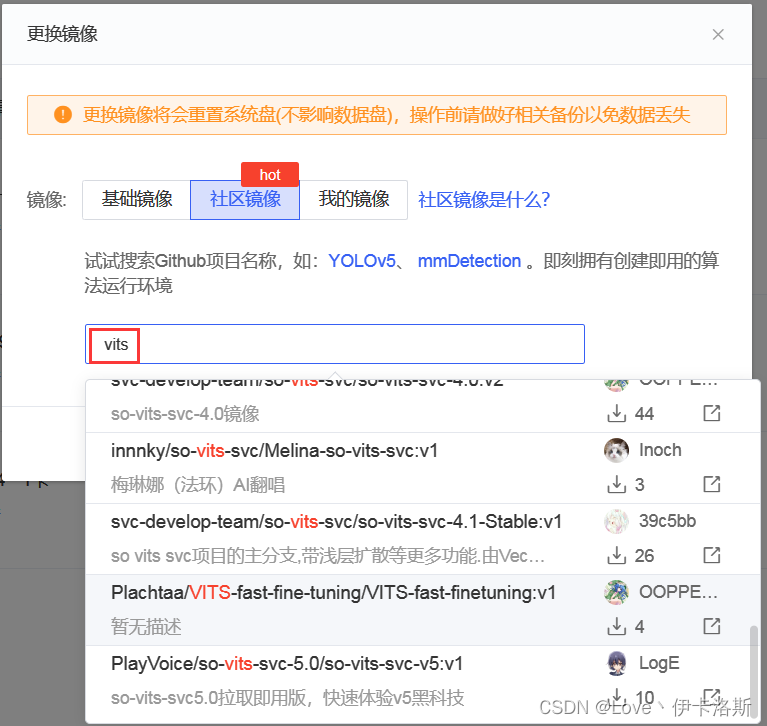This screenshot has width=767, height=726.
Task: Click the LogE user avatar
Action: [x=616, y=663]
